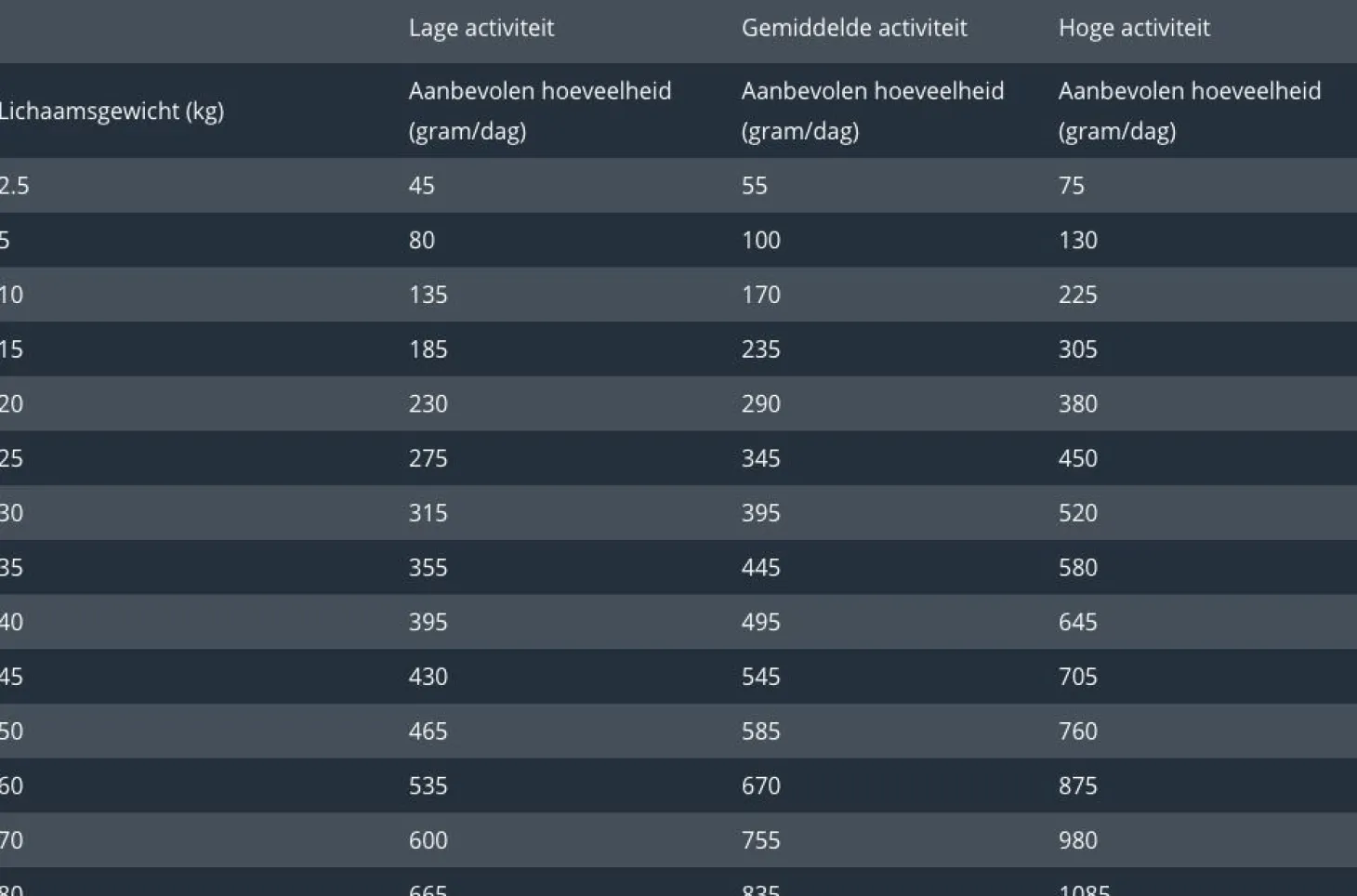Click the value 45 in the 2.5 kg row
This screenshot has height=896, width=1357.
pos(421,185)
